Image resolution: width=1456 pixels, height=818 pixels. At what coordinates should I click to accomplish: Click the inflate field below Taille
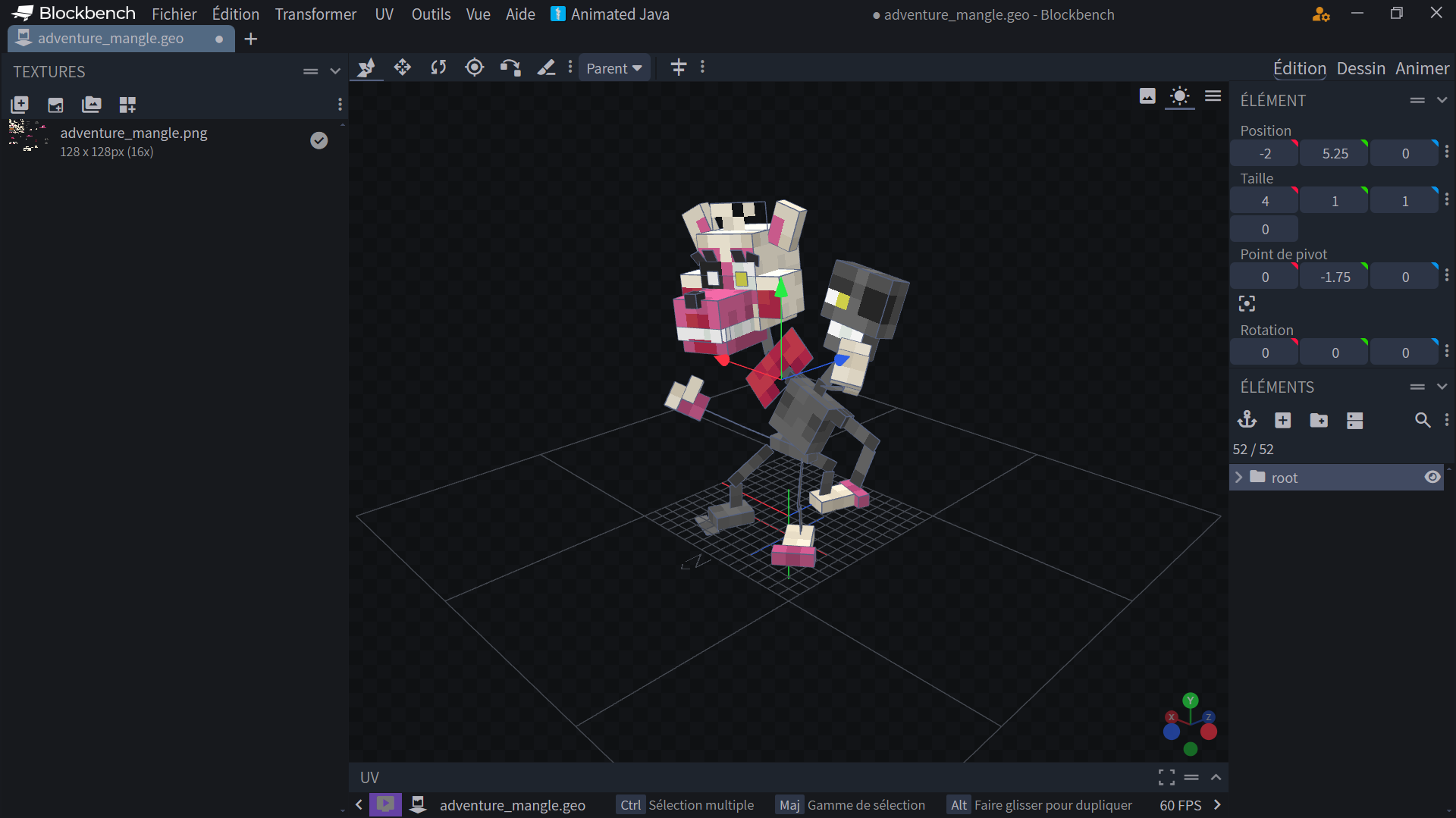click(1264, 229)
